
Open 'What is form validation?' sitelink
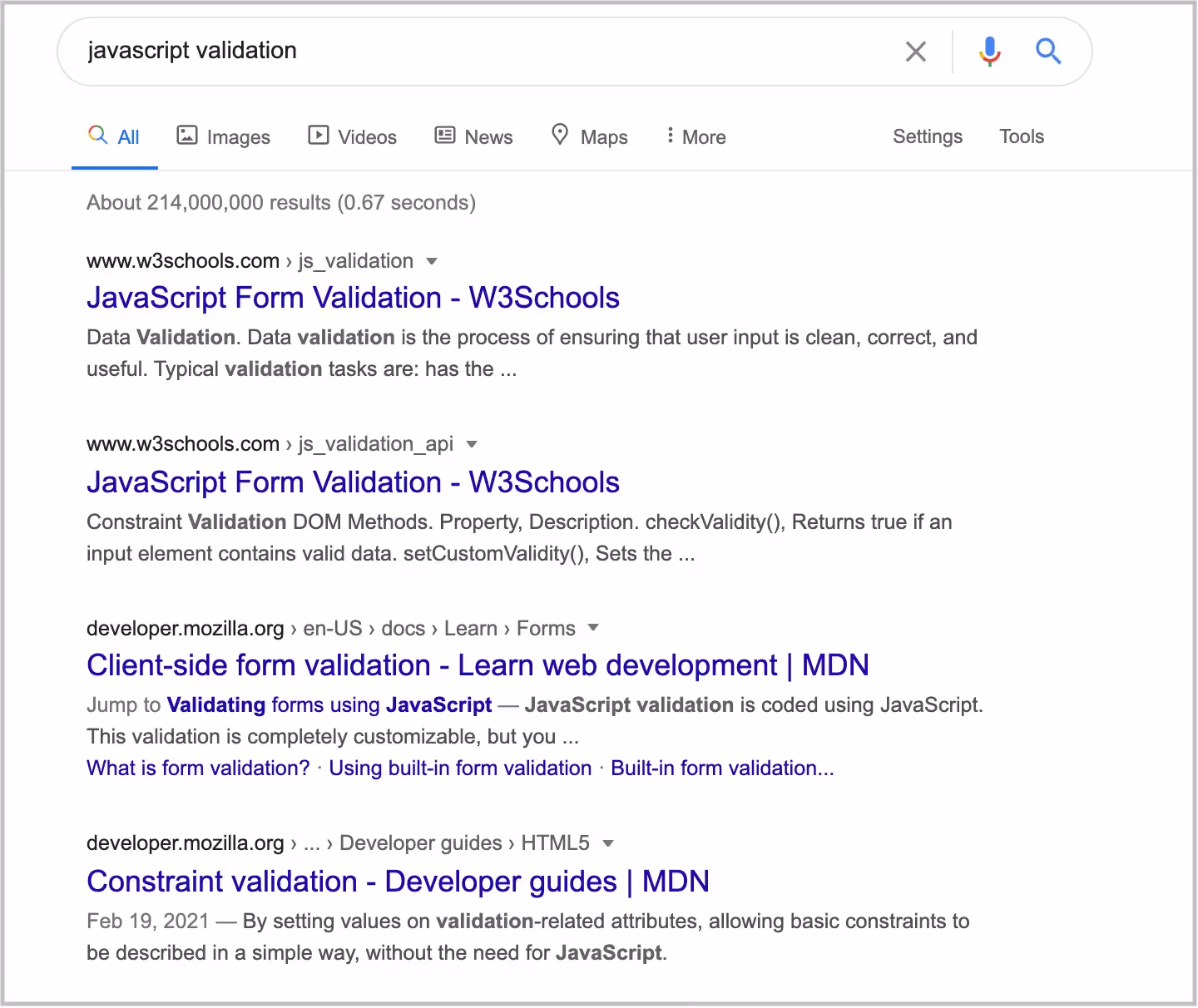pyautogui.click(x=198, y=768)
